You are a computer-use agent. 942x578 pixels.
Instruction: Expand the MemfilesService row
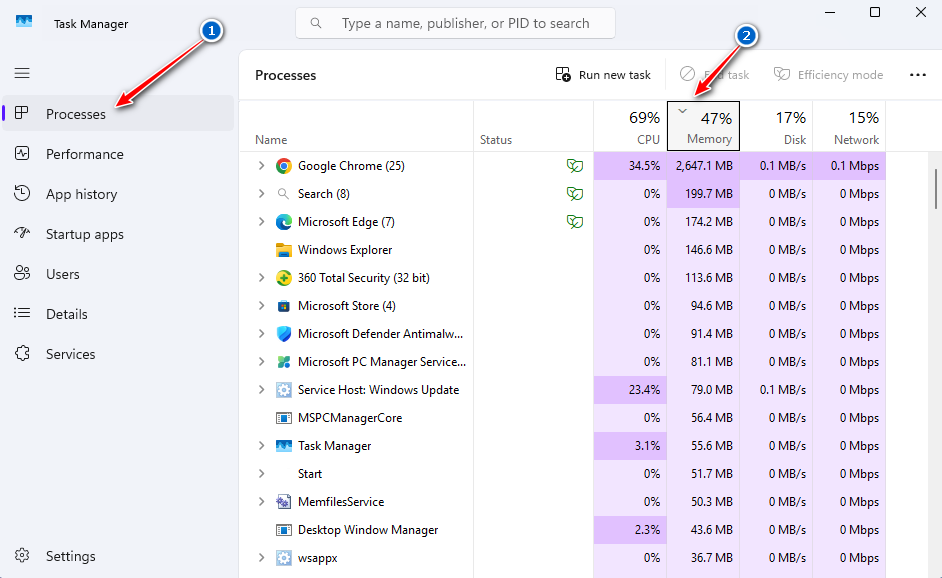click(261, 502)
